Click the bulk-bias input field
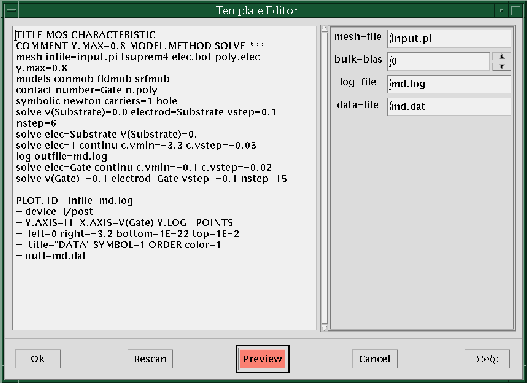Image resolution: width=527 pixels, height=383 pixels. pos(438,61)
